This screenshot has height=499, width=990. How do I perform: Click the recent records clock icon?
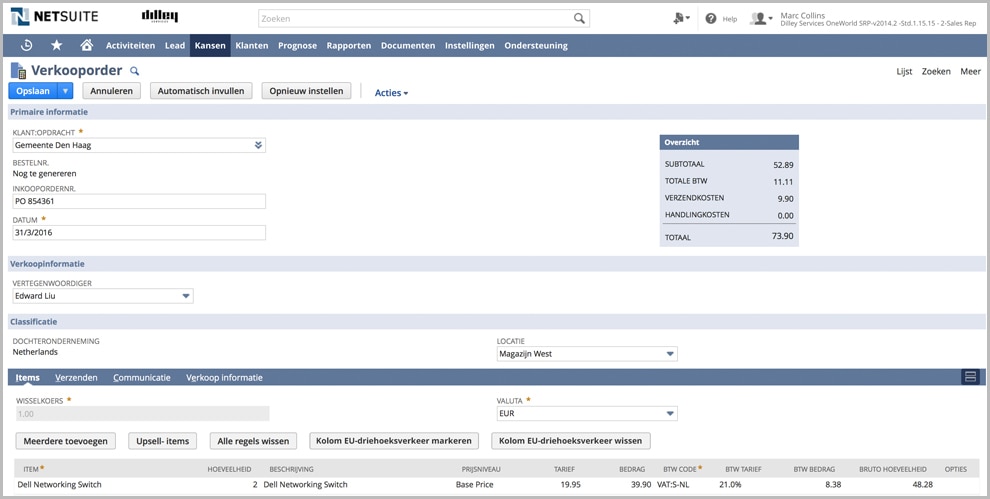click(x=26, y=45)
